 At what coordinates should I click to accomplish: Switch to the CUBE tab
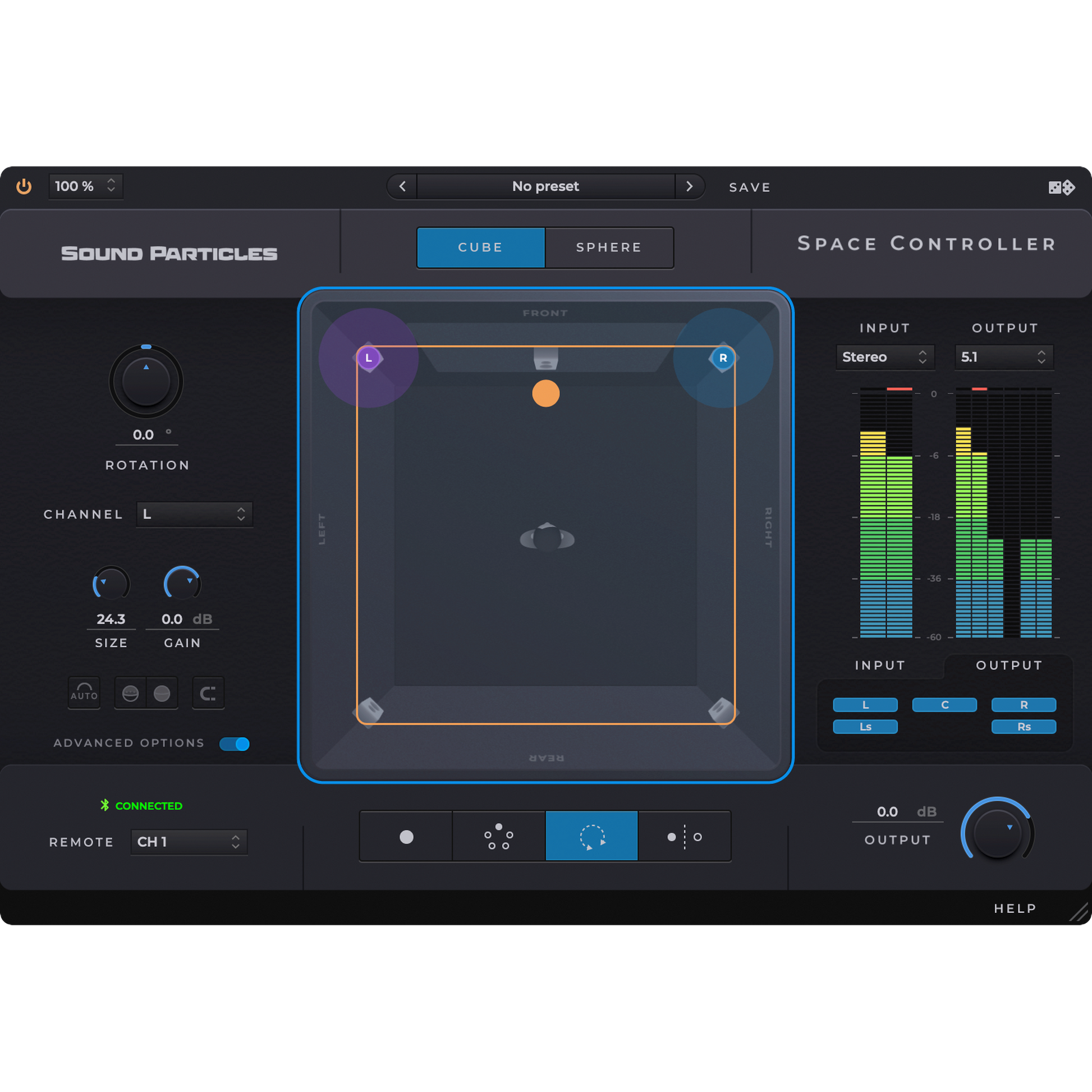(481, 247)
